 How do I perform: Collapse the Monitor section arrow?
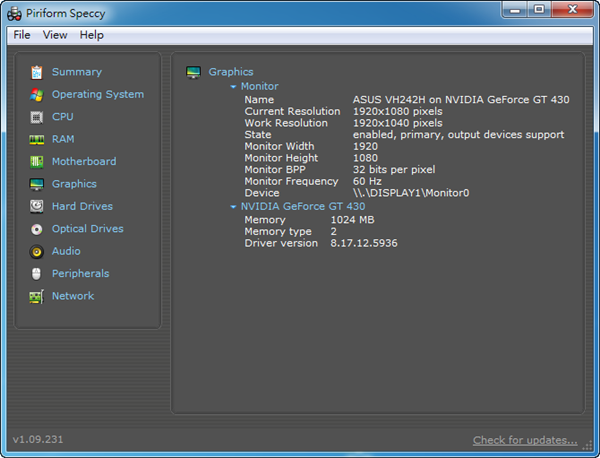point(234,87)
